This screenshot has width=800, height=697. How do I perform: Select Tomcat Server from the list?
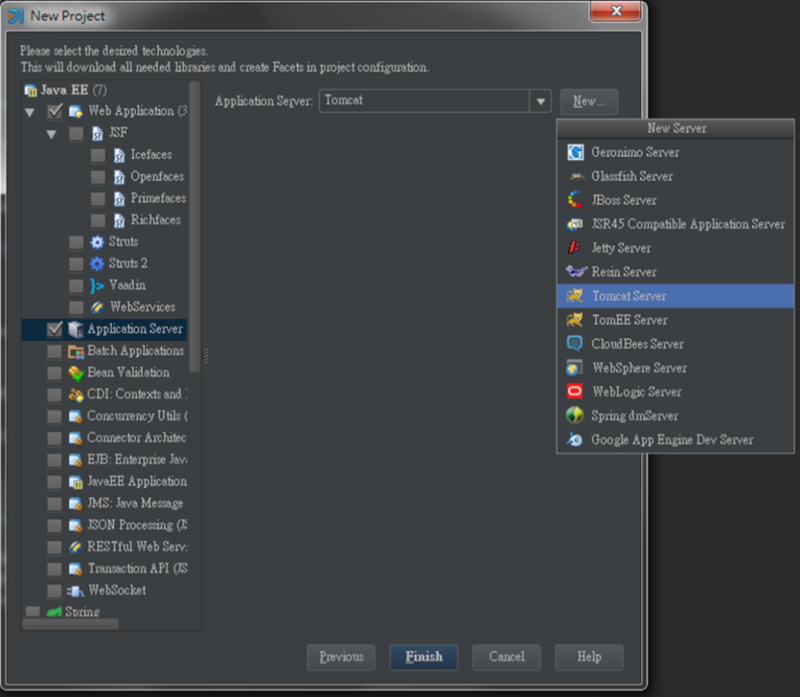[x=628, y=296]
